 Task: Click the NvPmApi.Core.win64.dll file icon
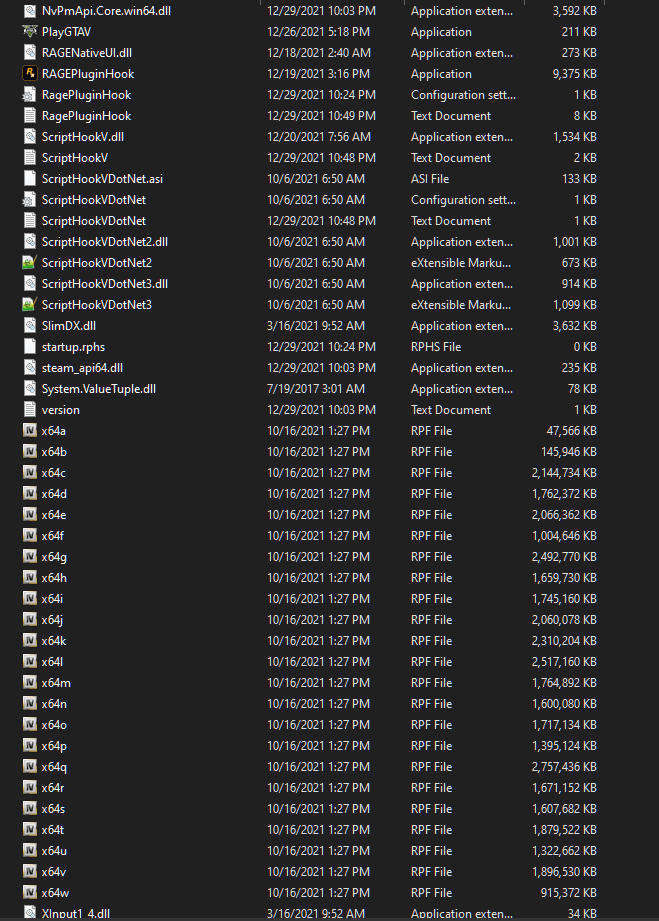29,11
